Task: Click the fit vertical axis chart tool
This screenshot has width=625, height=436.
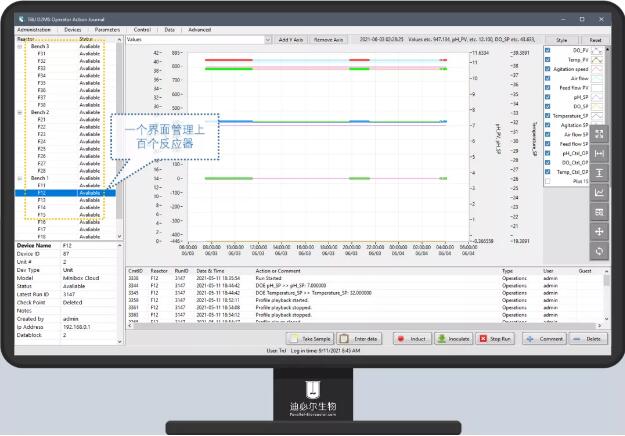Action: 599,173
